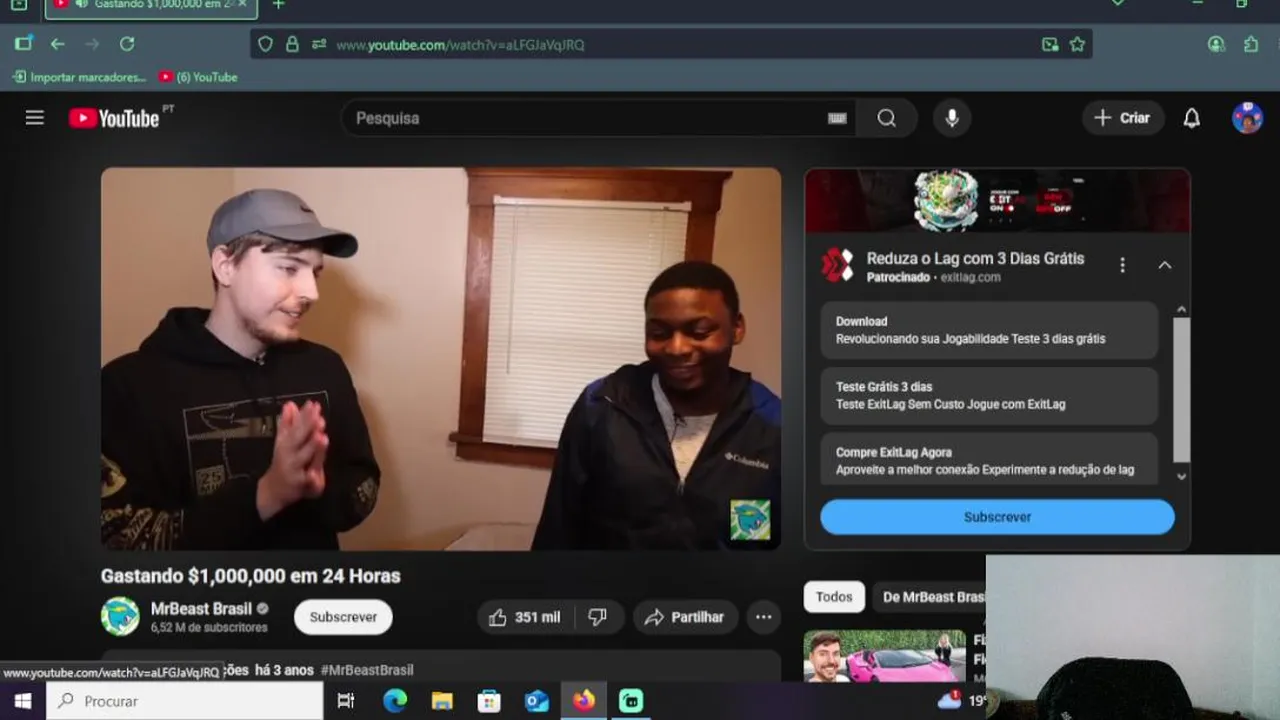Viewport: 1280px width, 720px height.
Task: Subscribe to MrBeast Brasil channel
Action: pos(343,617)
